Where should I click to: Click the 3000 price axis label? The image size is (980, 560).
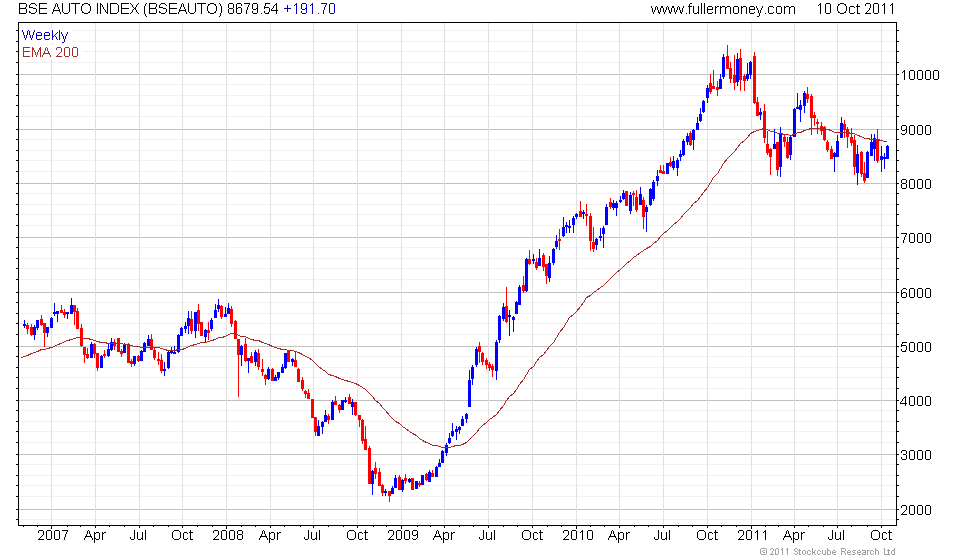[916, 455]
